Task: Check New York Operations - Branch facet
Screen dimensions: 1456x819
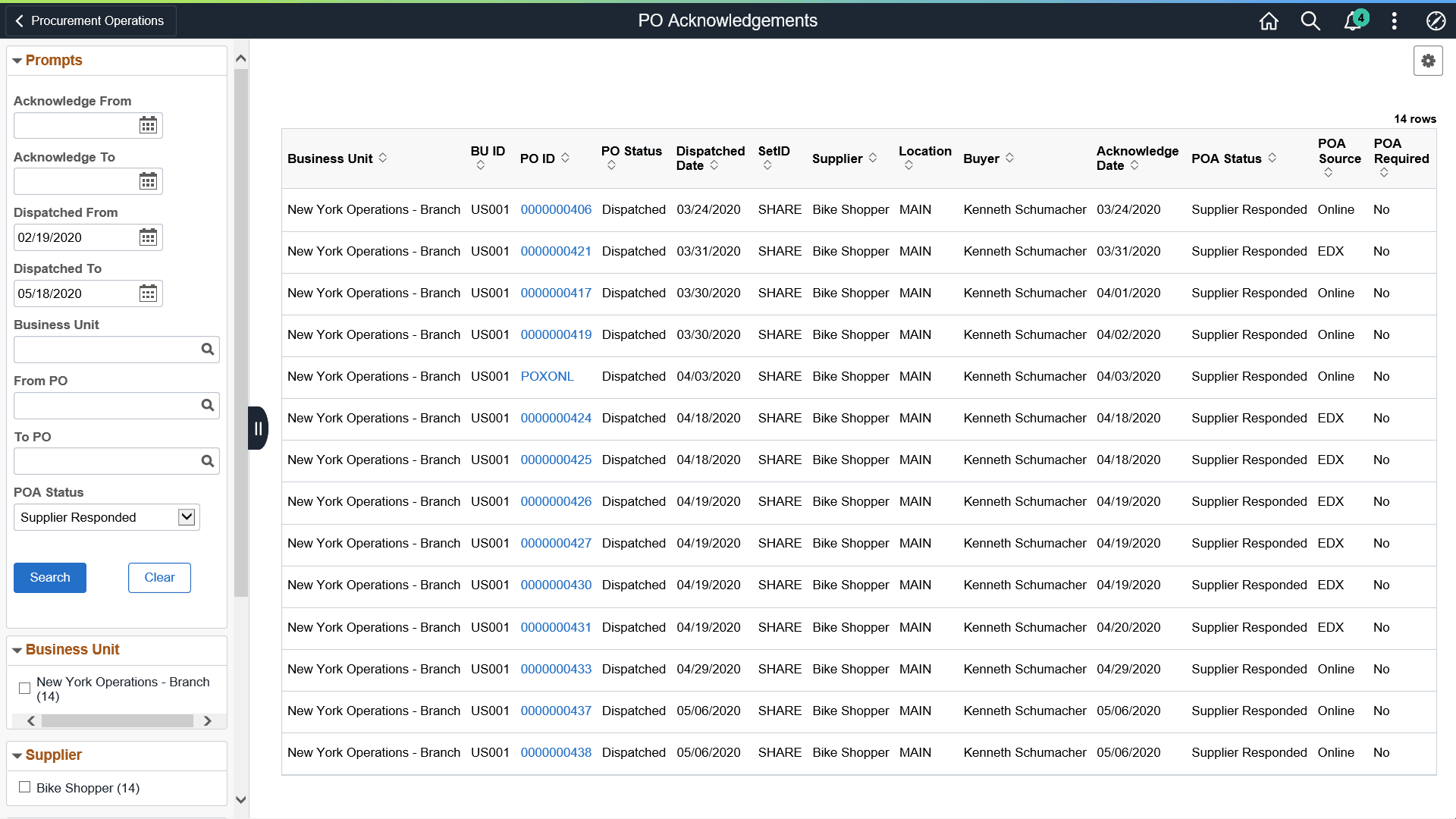Action: (x=25, y=689)
